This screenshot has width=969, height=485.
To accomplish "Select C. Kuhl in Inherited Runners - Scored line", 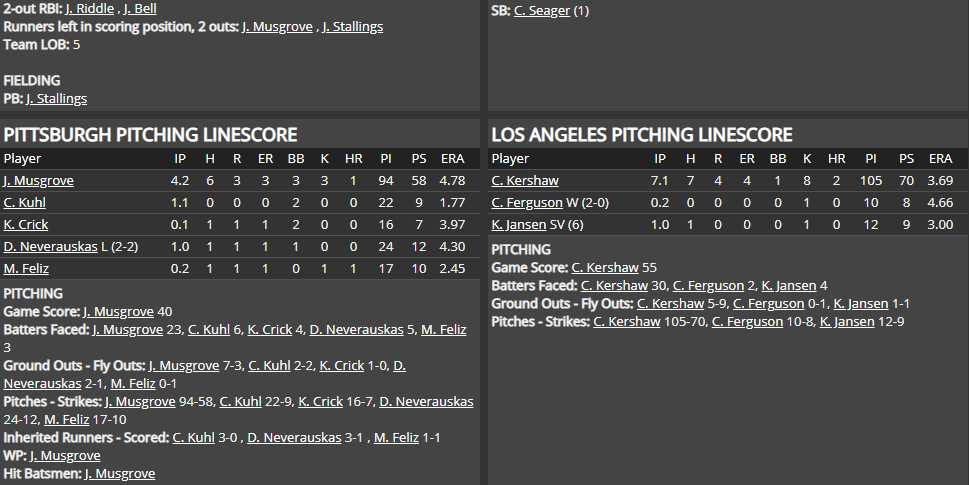I will pos(194,437).
